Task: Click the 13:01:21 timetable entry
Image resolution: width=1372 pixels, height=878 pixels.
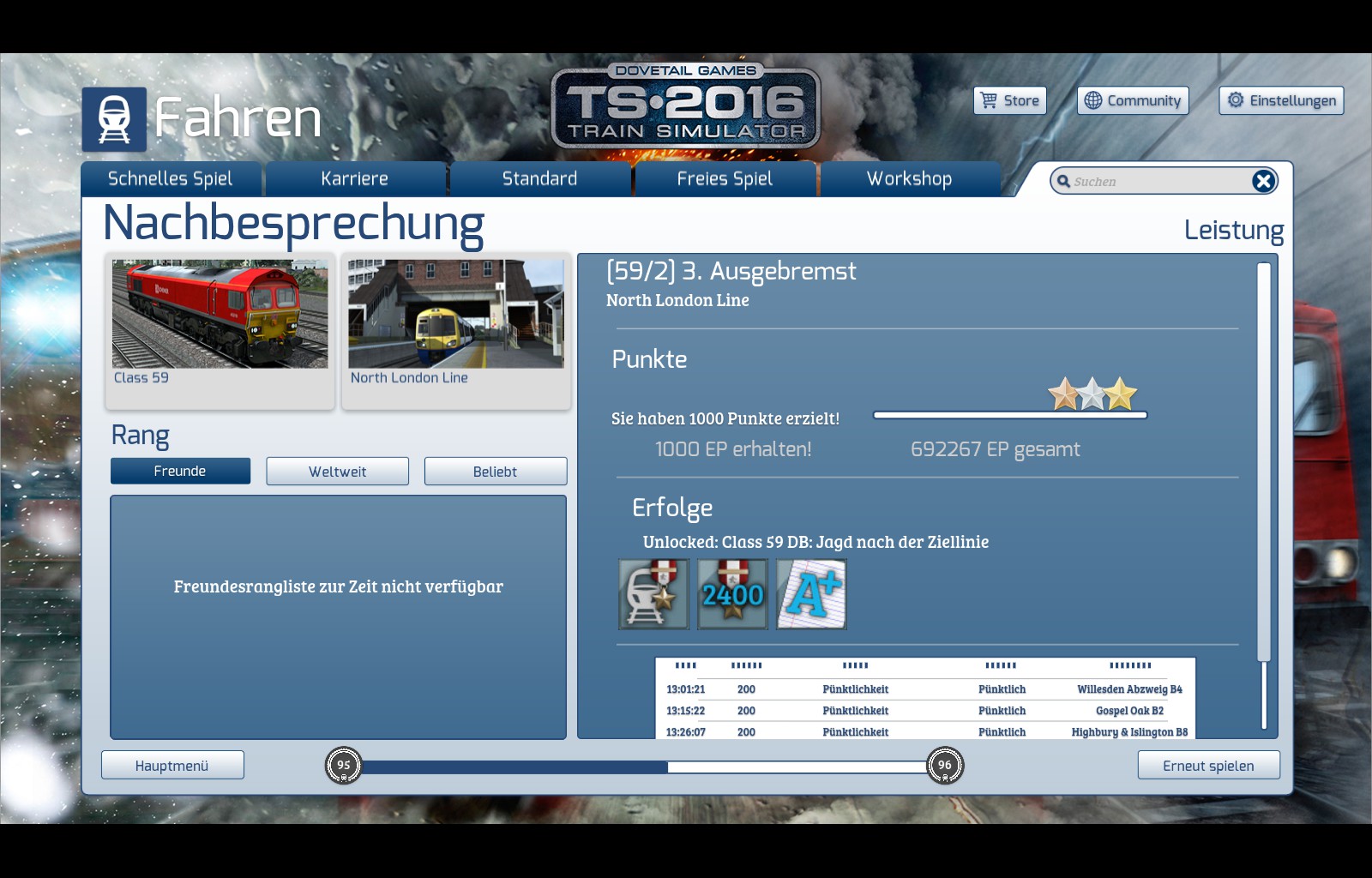Action: click(x=686, y=689)
